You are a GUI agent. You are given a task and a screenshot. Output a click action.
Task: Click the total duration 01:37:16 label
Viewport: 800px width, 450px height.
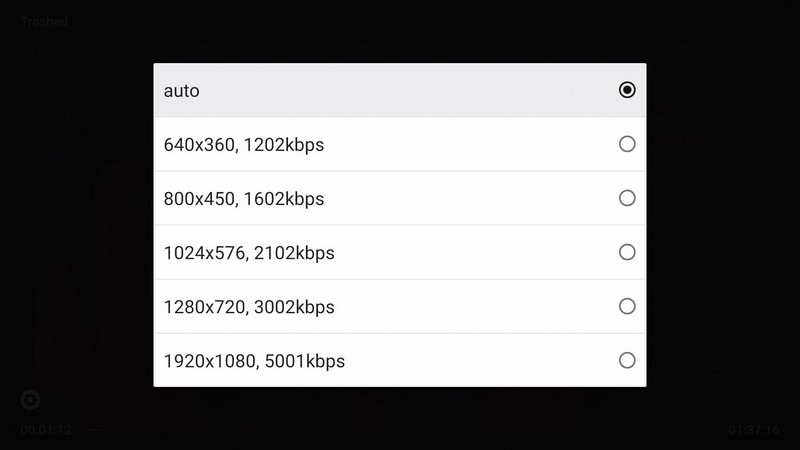click(x=754, y=429)
